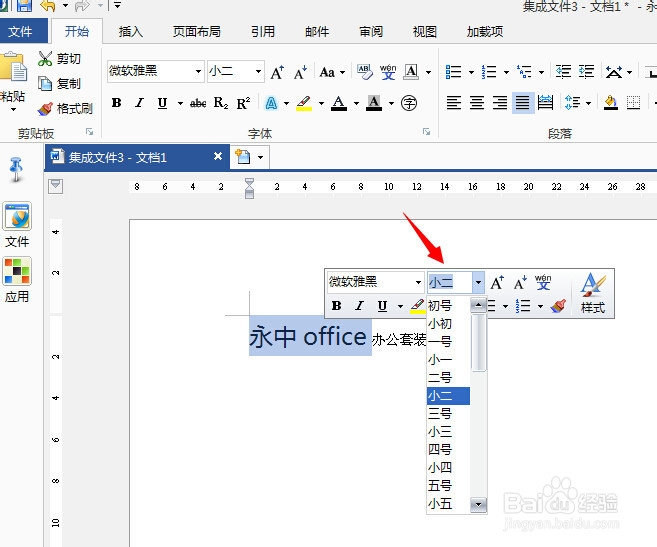Toggle Justify alignment (highlighted) button
Viewport: 657px width, 547px height.
coord(523,103)
